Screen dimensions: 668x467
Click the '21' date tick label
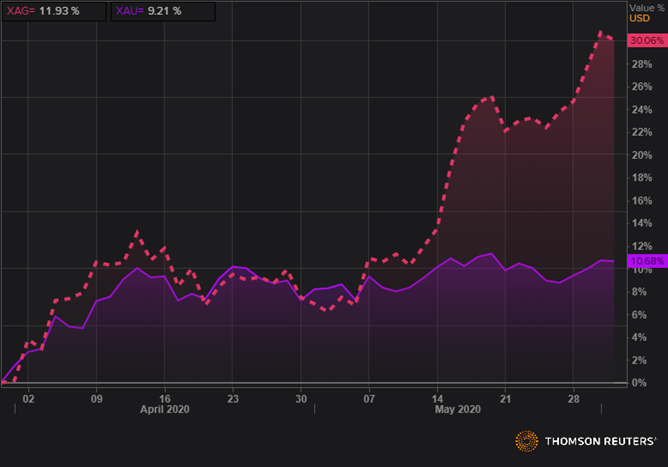tap(505, 399)
